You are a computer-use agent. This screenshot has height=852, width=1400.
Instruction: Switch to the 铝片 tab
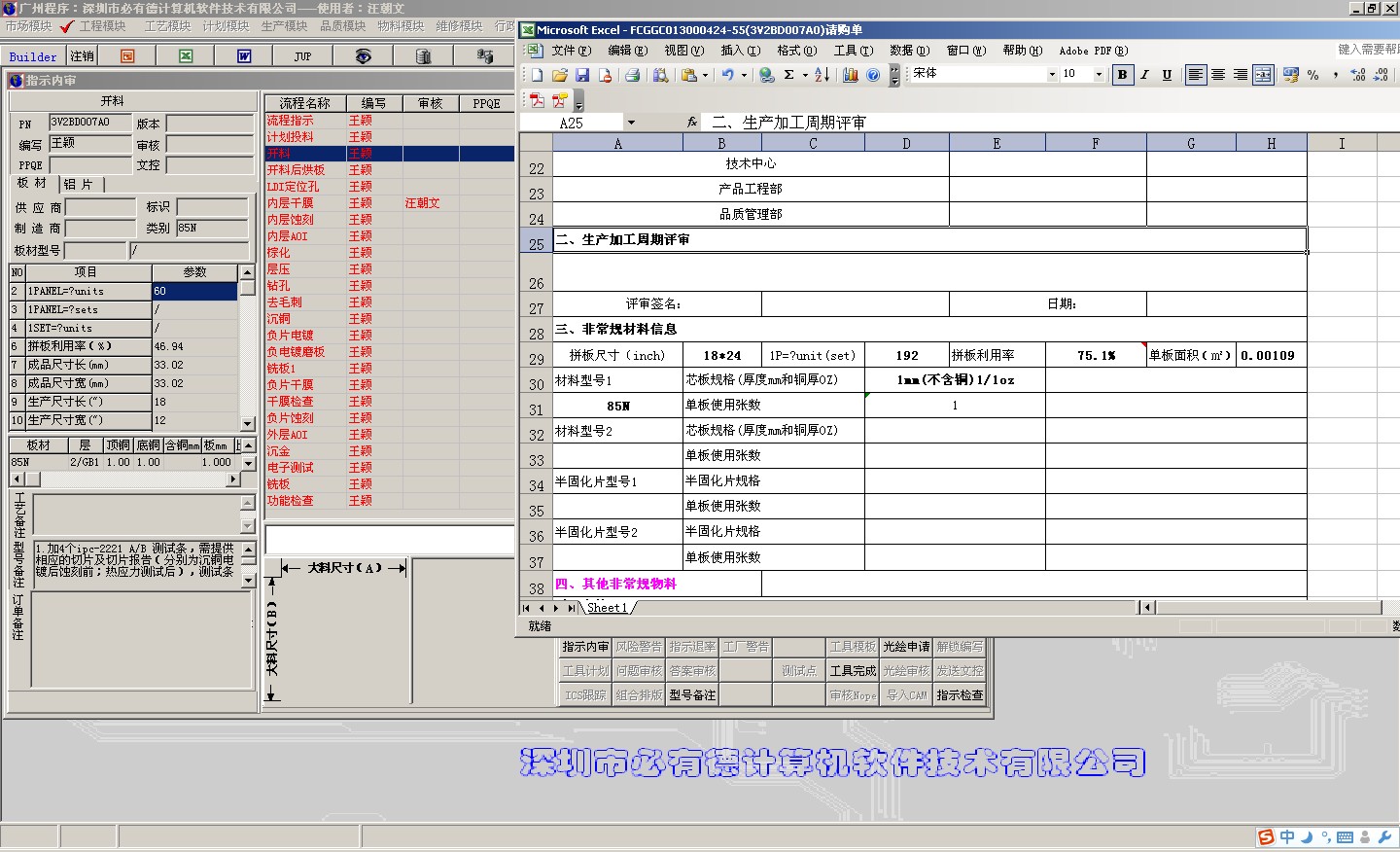[80, 184]
